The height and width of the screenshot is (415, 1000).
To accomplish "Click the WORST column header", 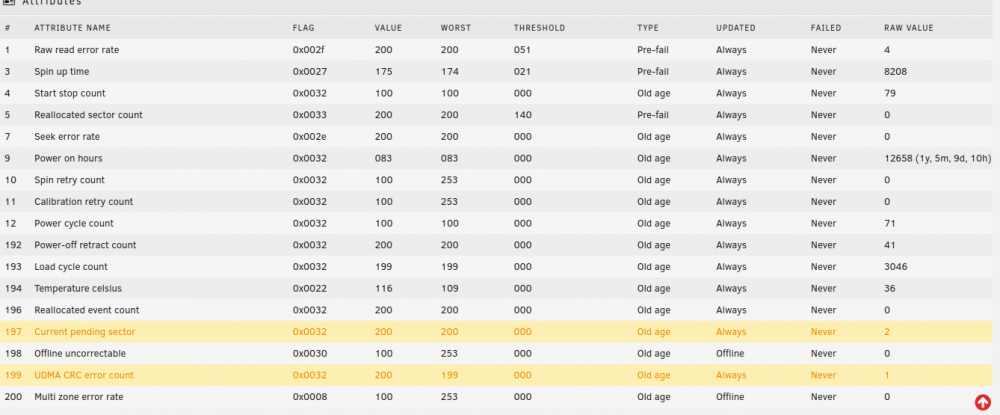I will (x=455, y=28).
